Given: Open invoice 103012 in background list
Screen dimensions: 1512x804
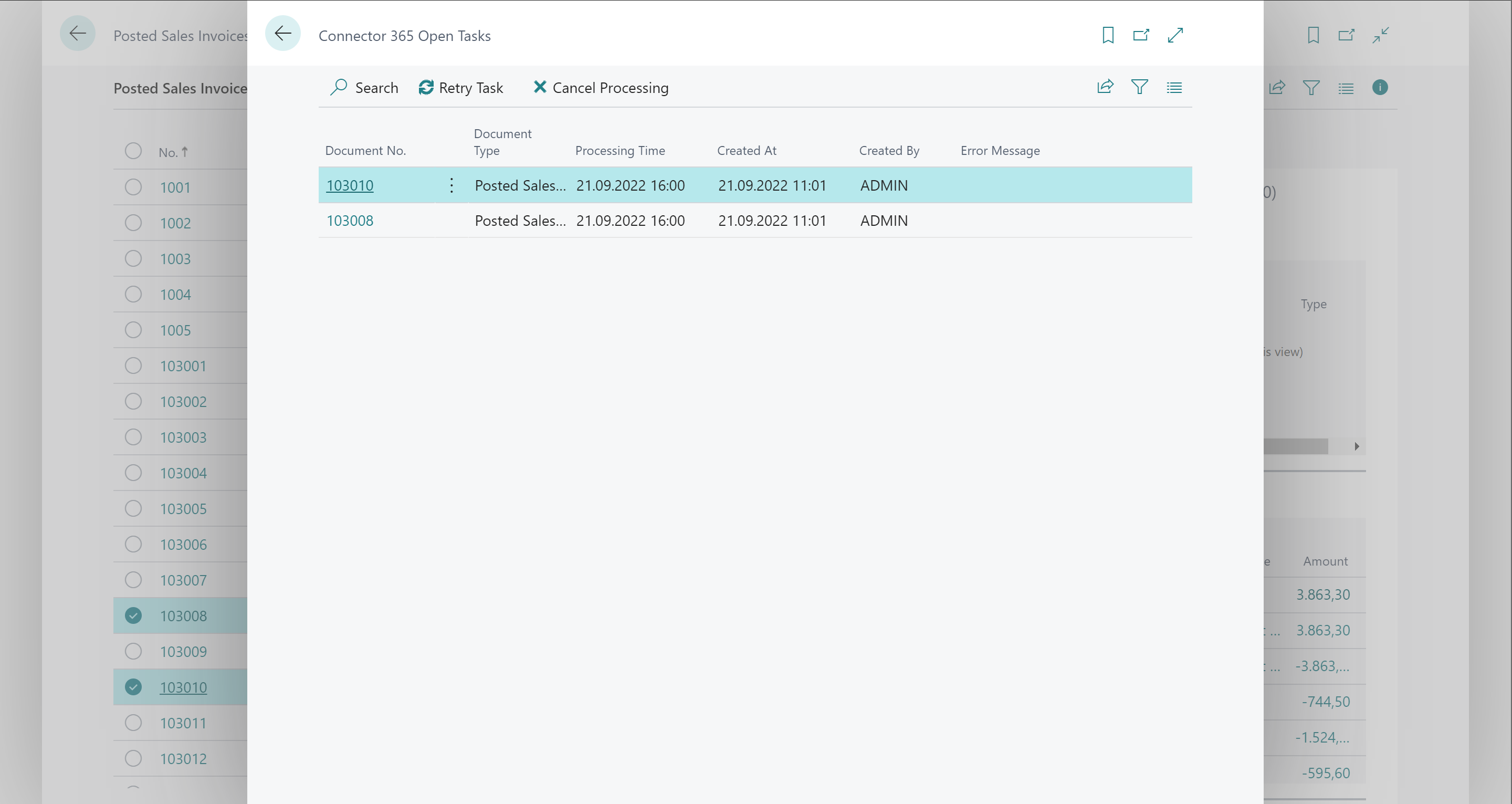Looking at the screenshot, I should pyautogui.click(x=183, y=759).
